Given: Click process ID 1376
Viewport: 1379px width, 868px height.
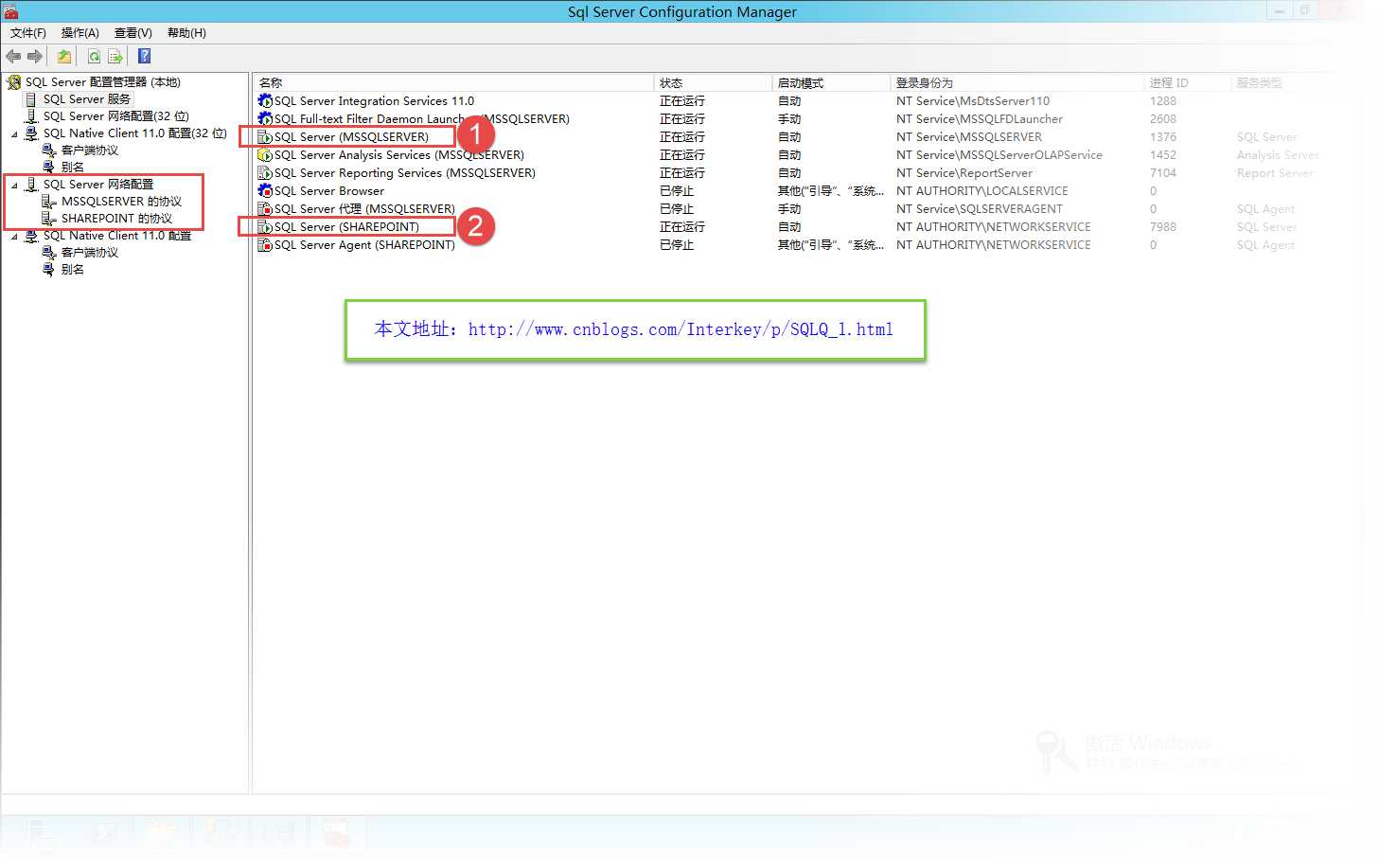Looking at the screenshot, I should (x=1163, y=137).
